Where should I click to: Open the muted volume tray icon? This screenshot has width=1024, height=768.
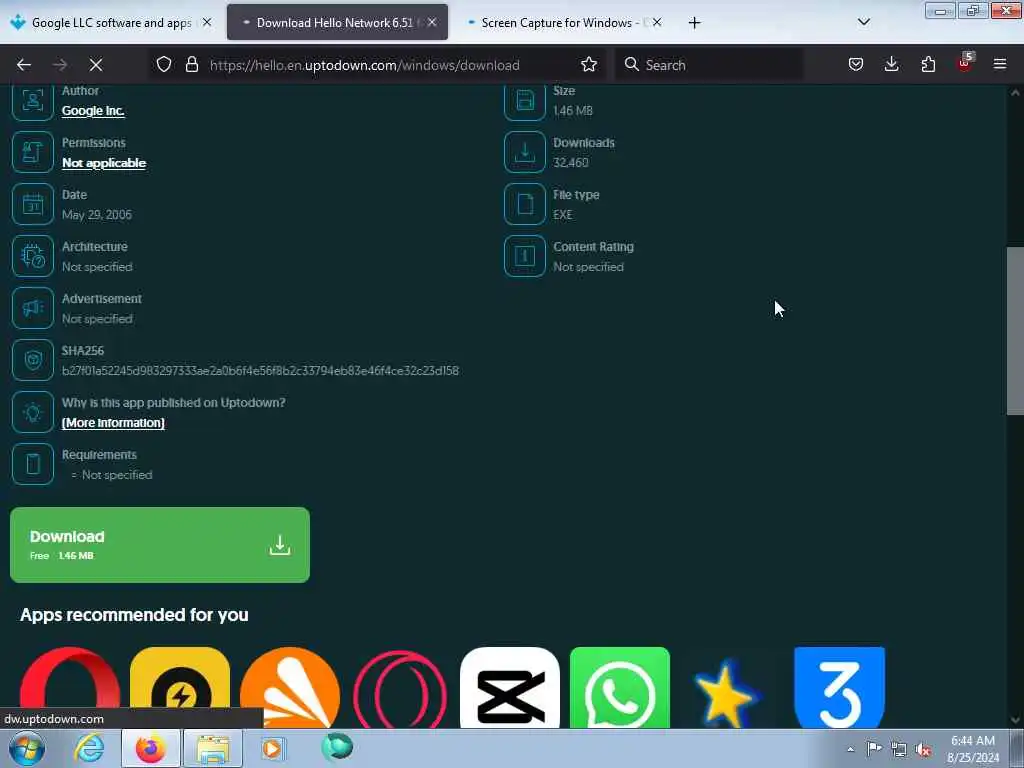923,749
